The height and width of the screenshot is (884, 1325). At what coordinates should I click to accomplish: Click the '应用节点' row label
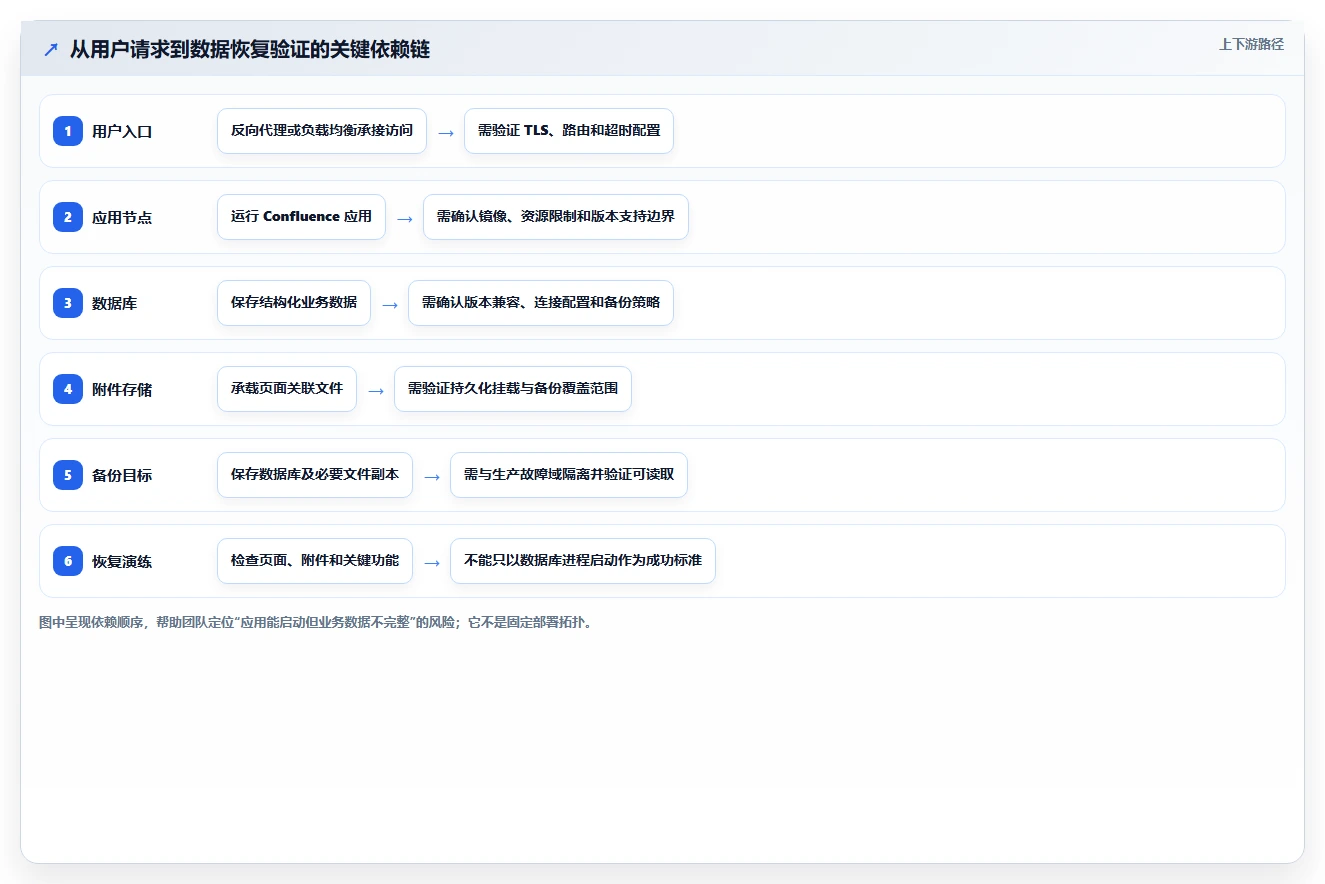122,217
